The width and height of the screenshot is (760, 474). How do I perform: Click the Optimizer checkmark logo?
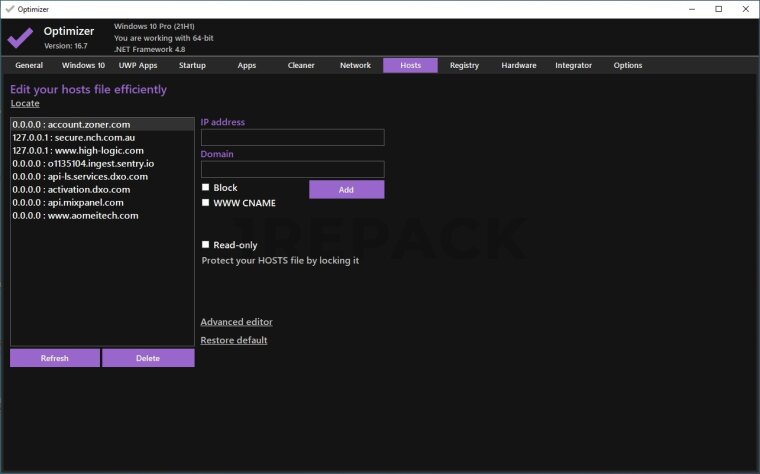20,37
